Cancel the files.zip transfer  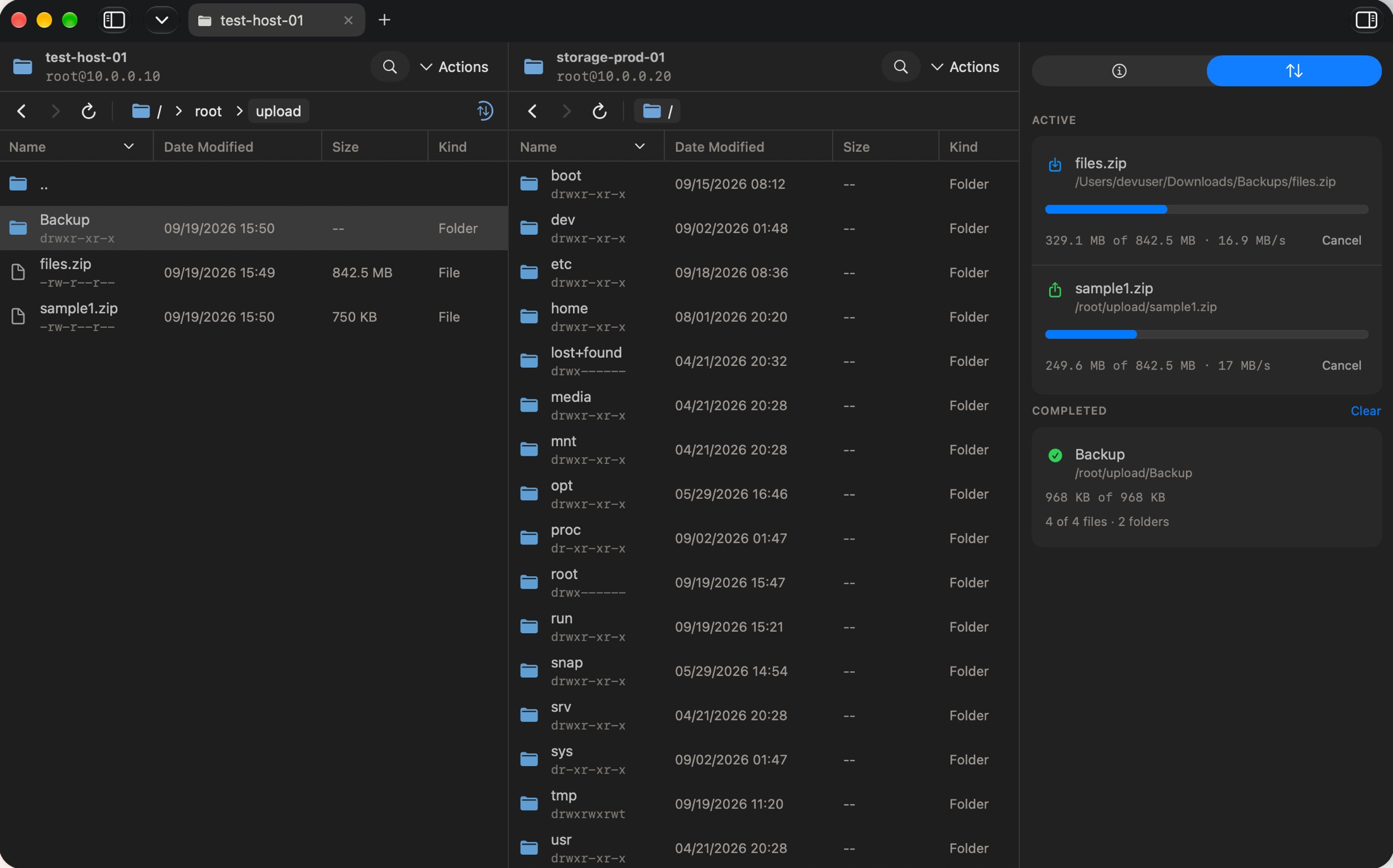1342,241
